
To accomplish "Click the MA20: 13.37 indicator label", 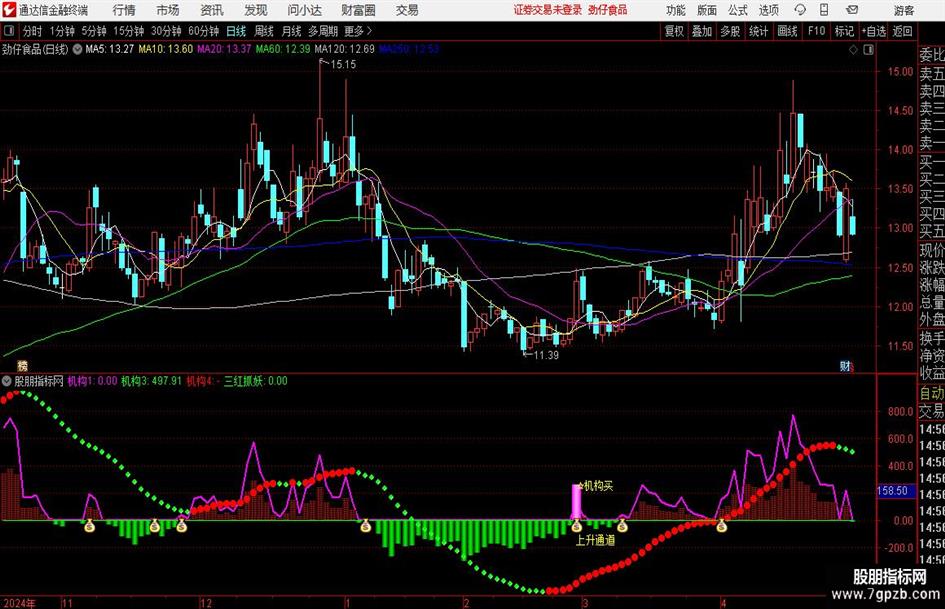I will coord(224,49).
